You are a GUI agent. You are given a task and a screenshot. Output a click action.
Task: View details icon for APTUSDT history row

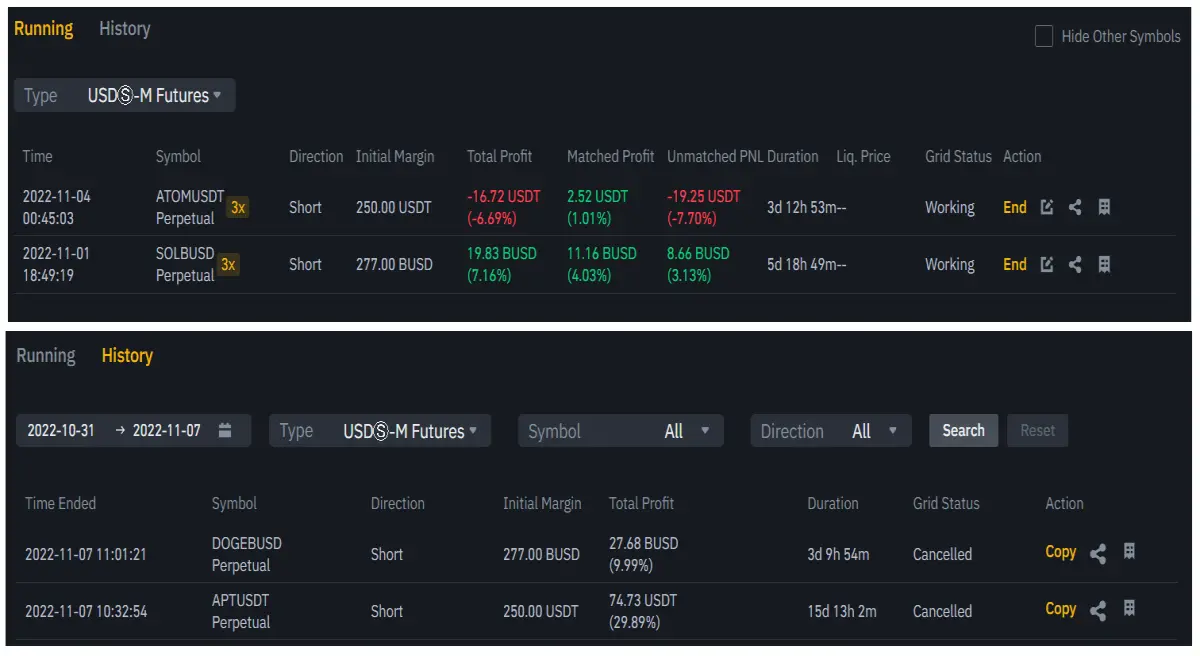pos(1129,608)
